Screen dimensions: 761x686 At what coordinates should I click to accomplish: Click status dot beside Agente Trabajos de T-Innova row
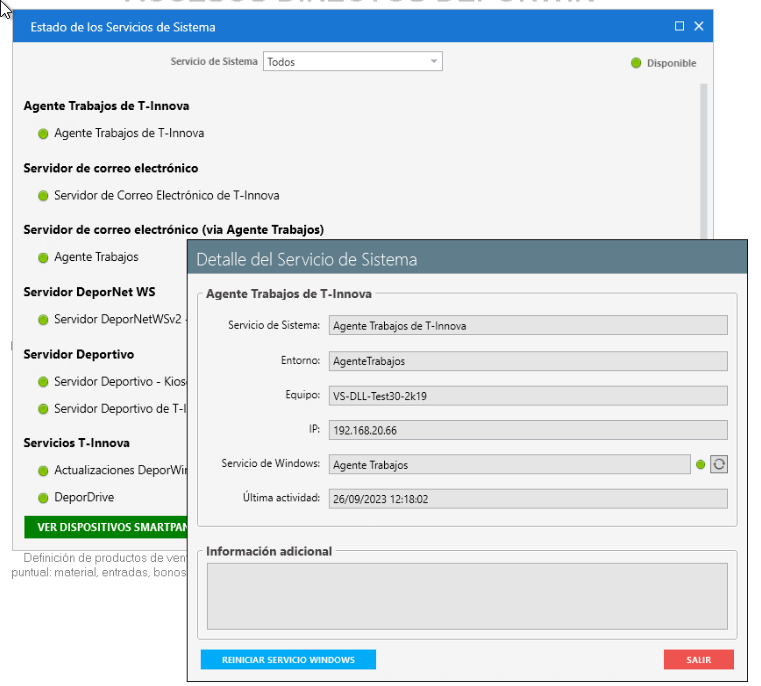(x=43, y=134)
